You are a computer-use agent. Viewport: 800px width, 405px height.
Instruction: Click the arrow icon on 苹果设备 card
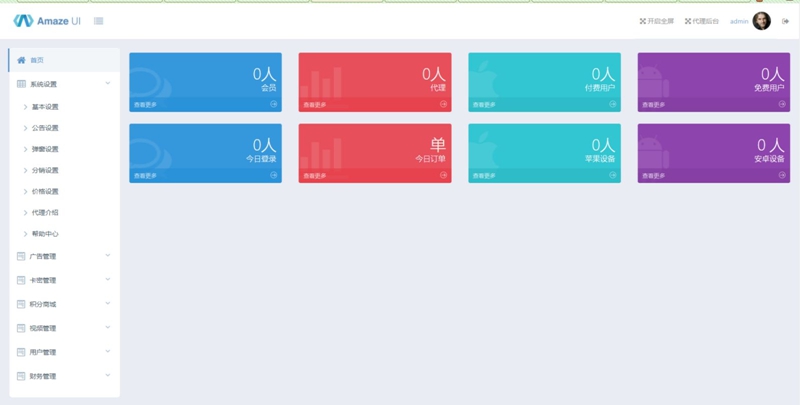pos(613,175)
